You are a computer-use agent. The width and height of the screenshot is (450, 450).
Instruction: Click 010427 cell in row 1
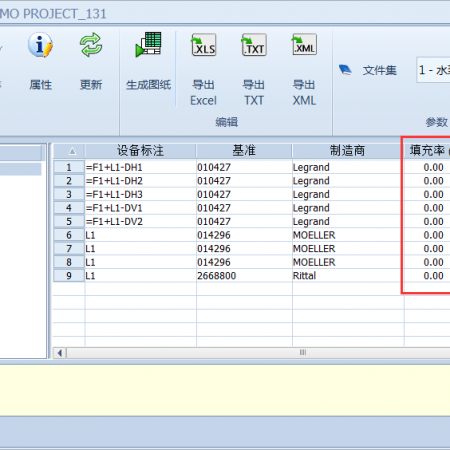(x=244, y=167)
